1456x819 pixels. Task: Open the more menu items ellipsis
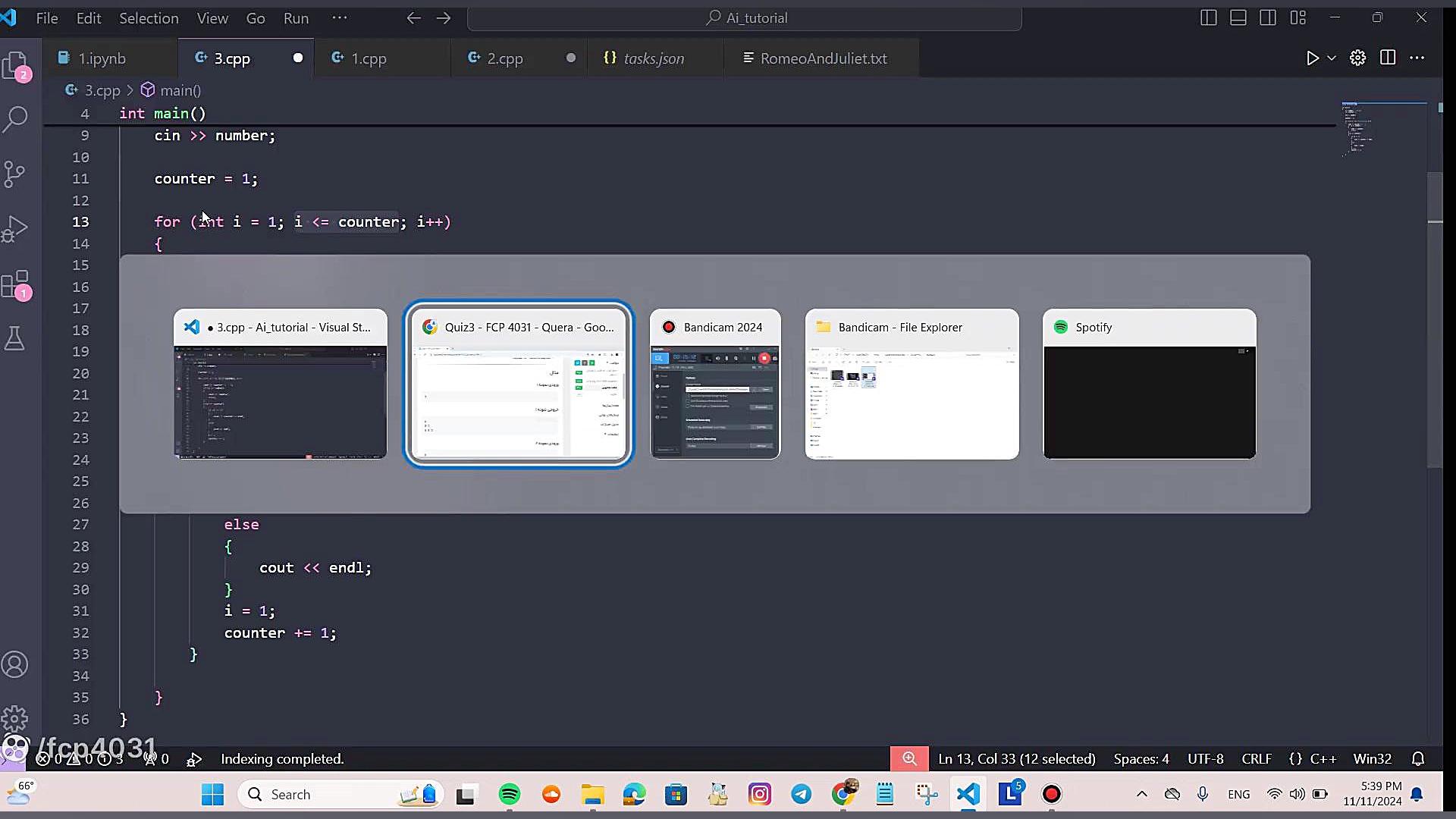point(340,17)
